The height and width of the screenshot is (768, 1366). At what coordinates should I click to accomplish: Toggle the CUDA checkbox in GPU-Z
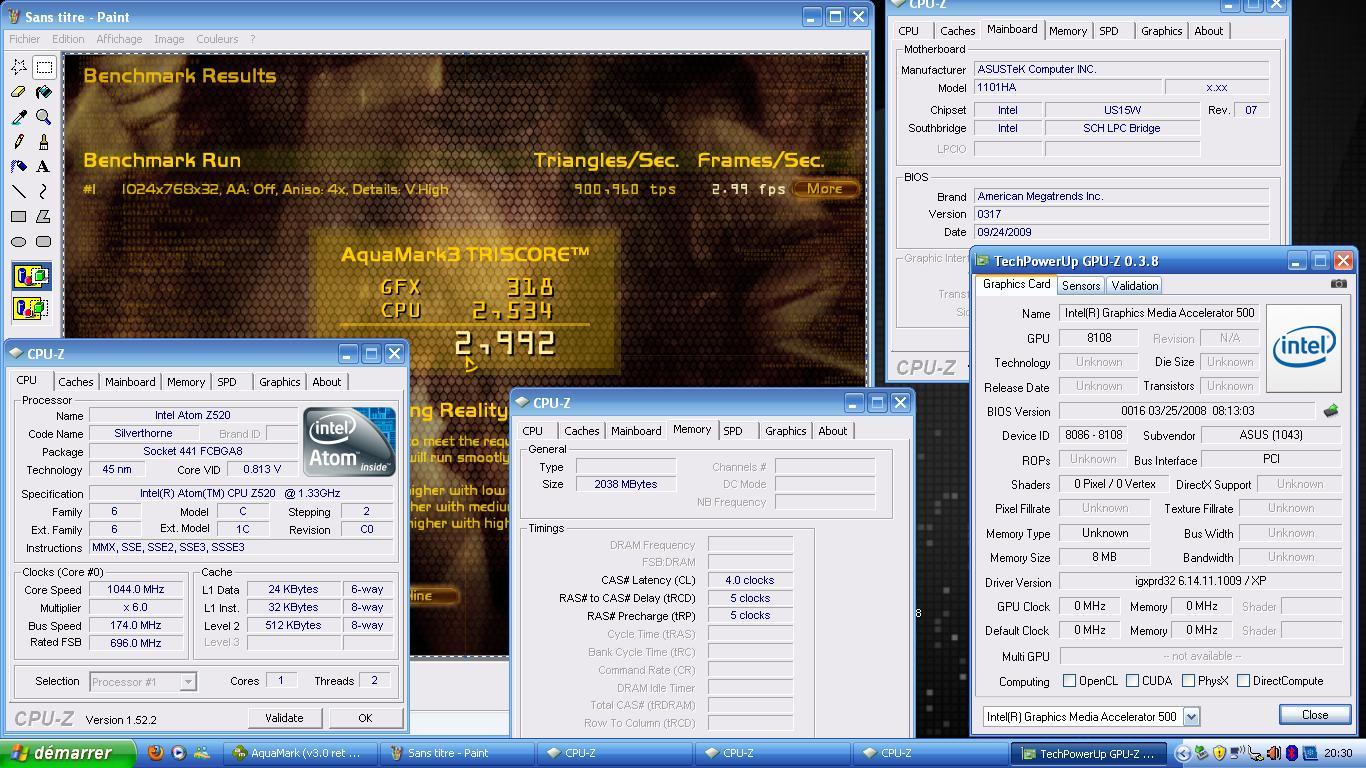(1132, 681)
